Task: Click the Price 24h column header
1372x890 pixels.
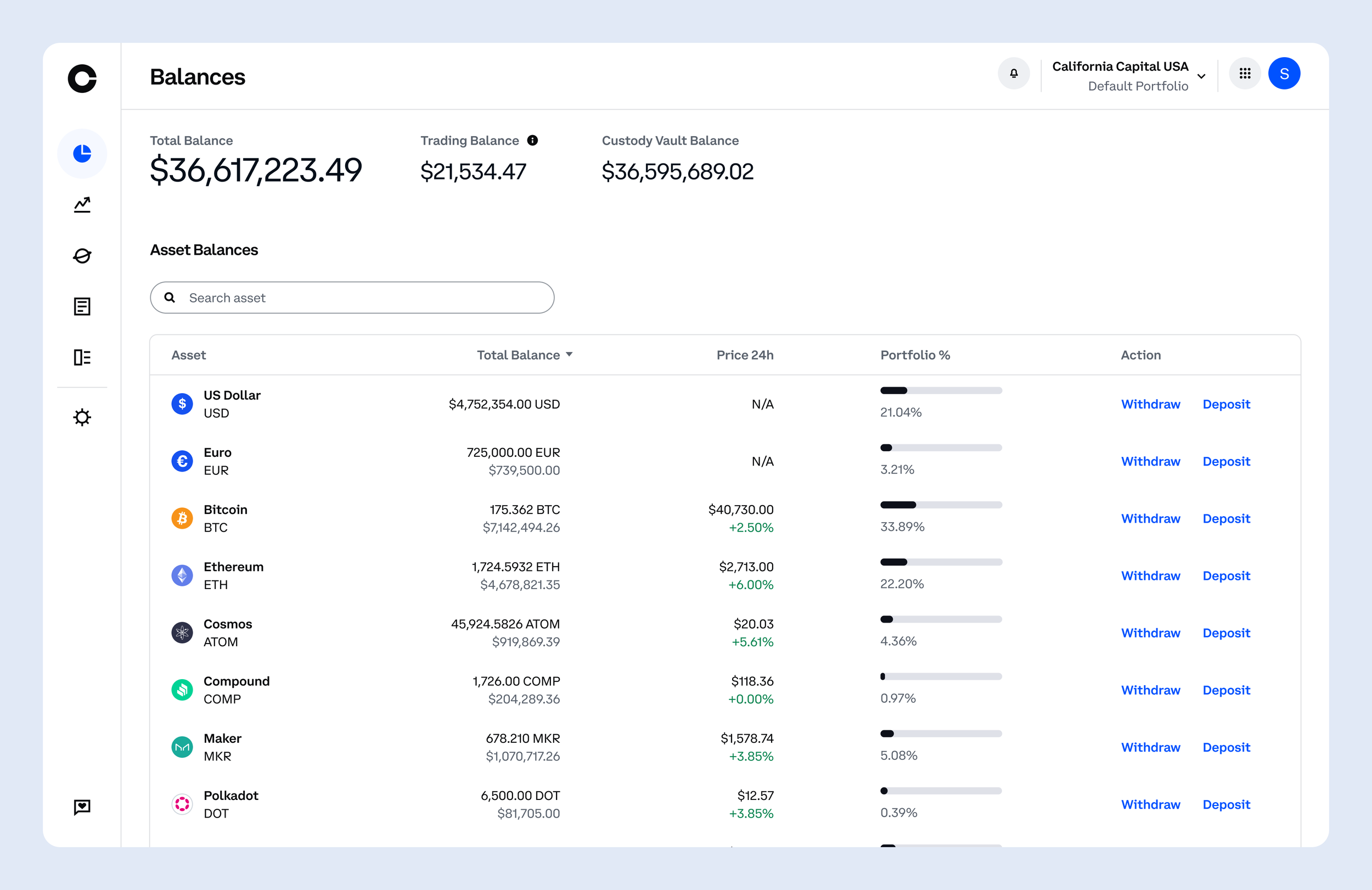Action: coord(745,355)
